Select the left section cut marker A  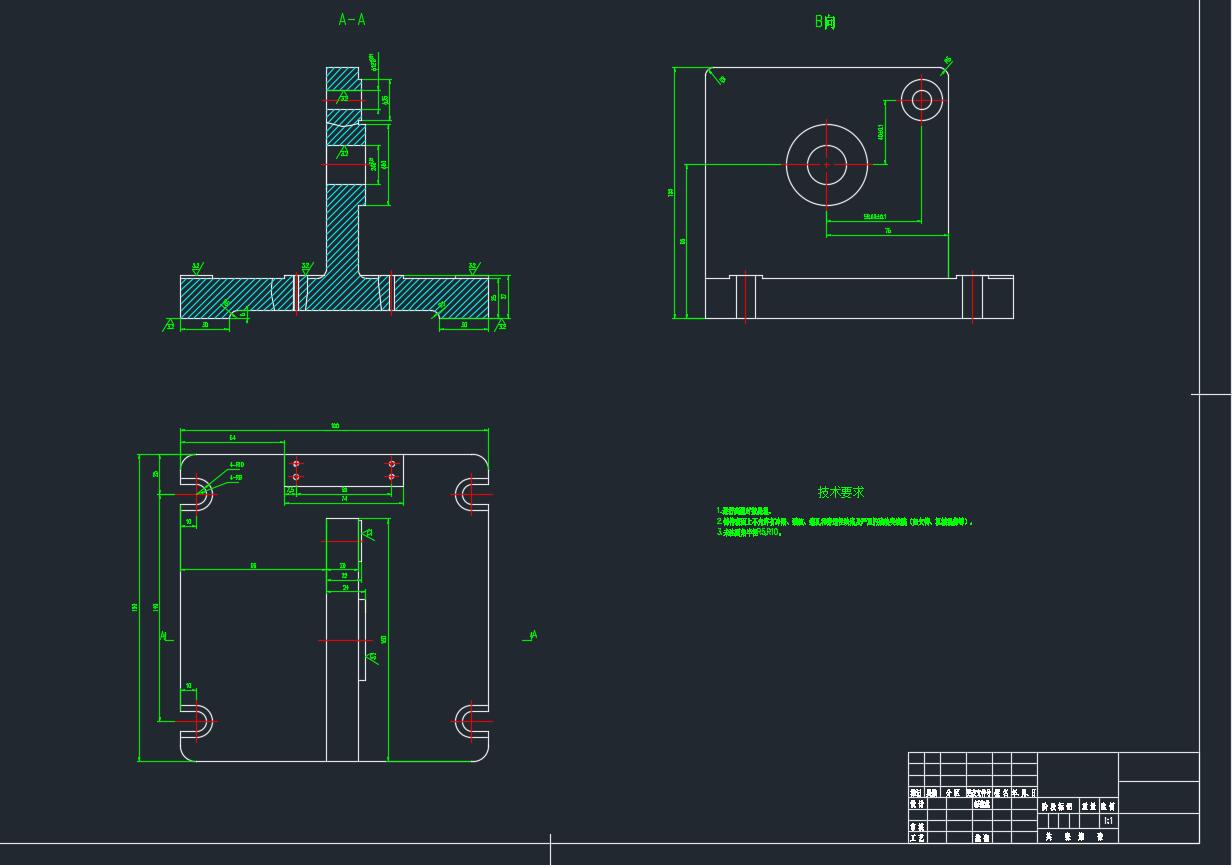click(x=164, y=635)
